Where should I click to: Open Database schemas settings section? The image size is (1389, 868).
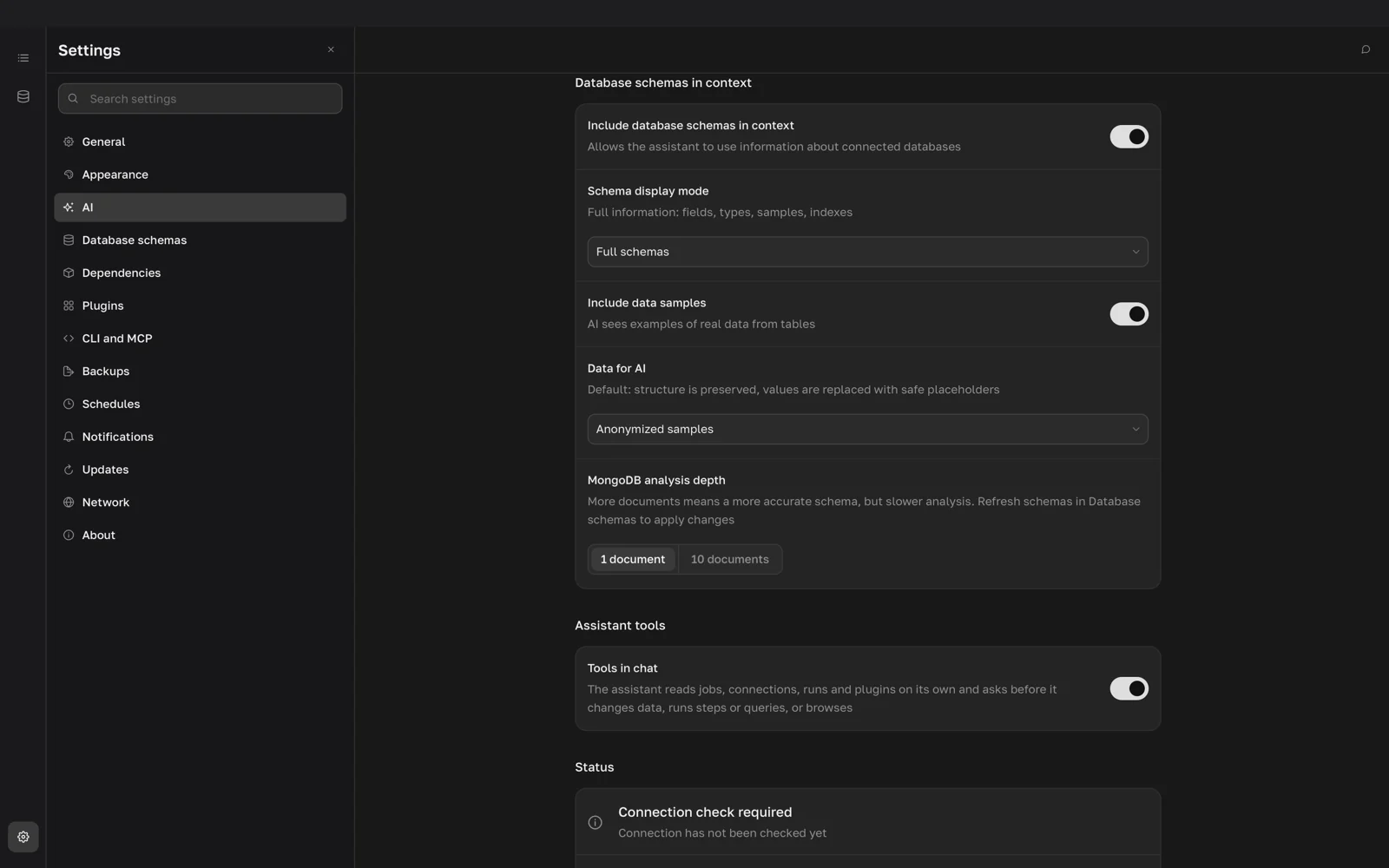[200, 240]
